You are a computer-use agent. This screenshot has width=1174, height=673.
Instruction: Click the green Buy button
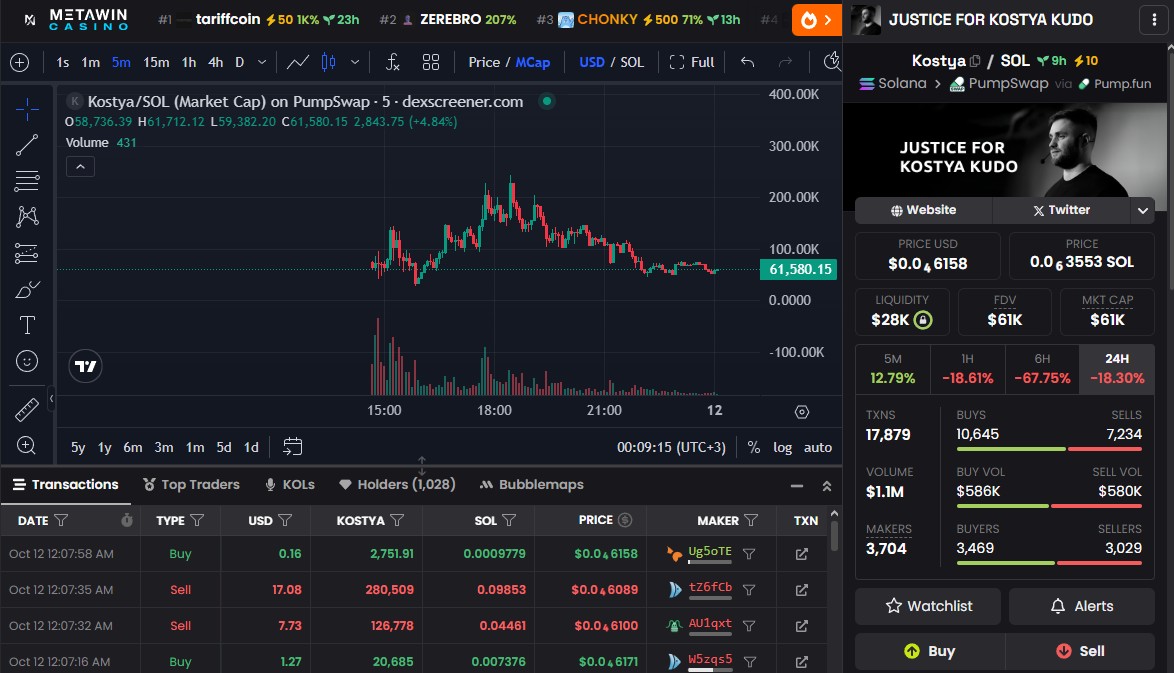pos(929,651)
